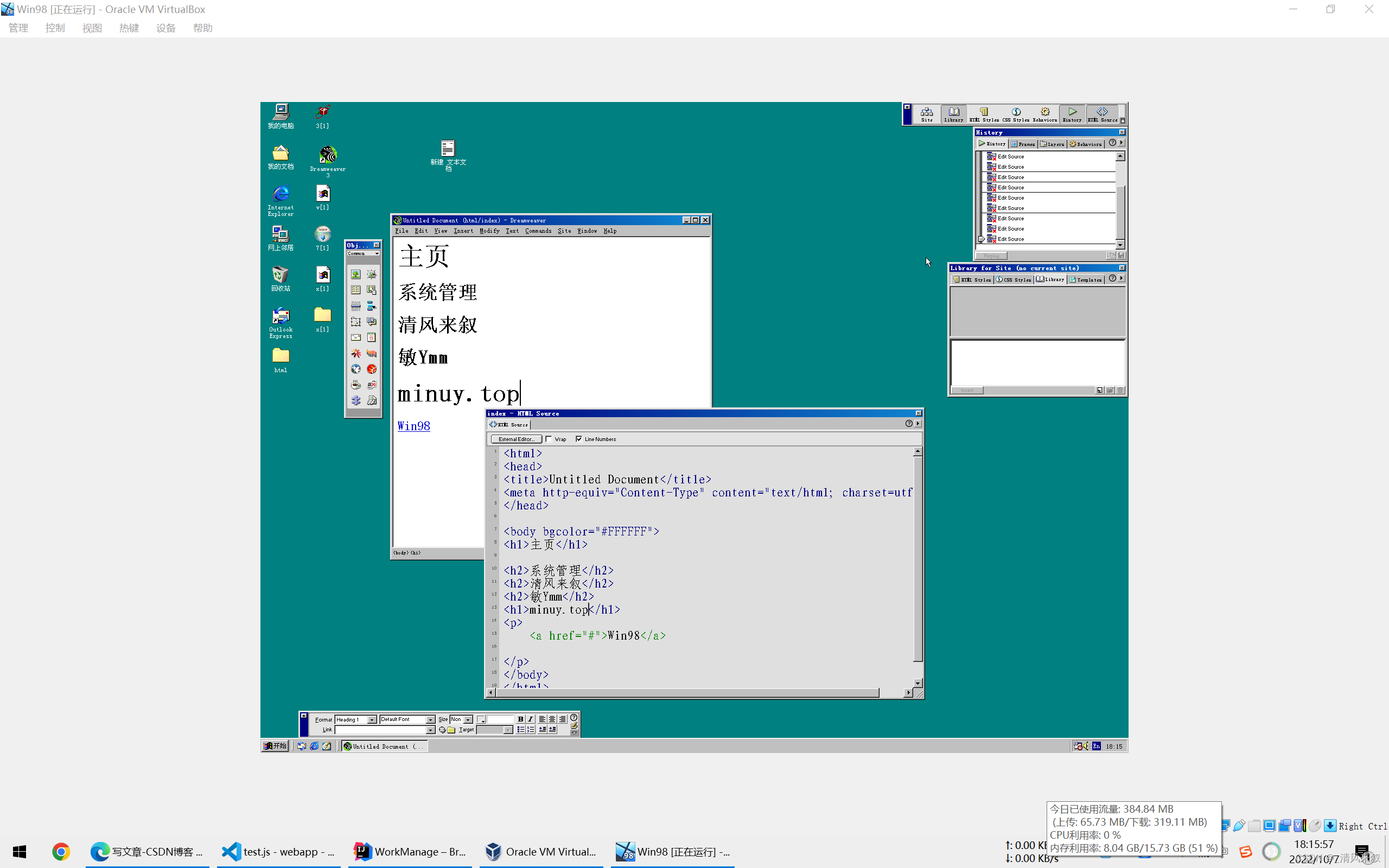Expand Property inspector with bottom arrow
Viewport: 1389px width, 868px height.
click(x=575, y=733)
